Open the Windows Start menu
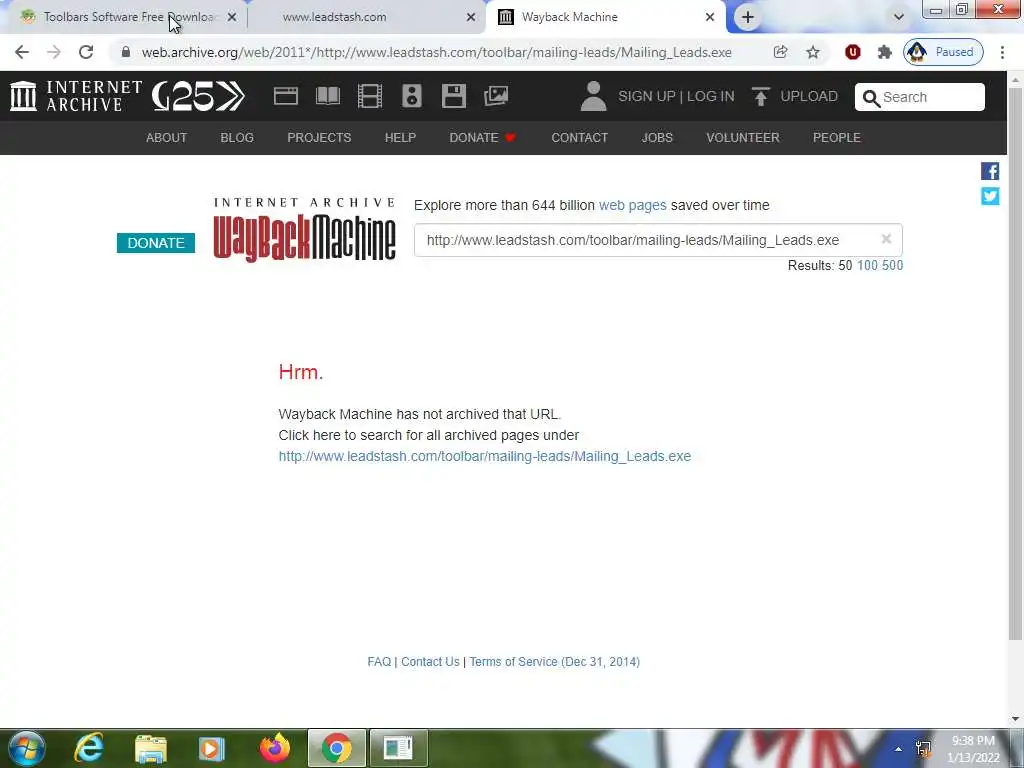This screenshot has width=1024, height=768. 27,748
